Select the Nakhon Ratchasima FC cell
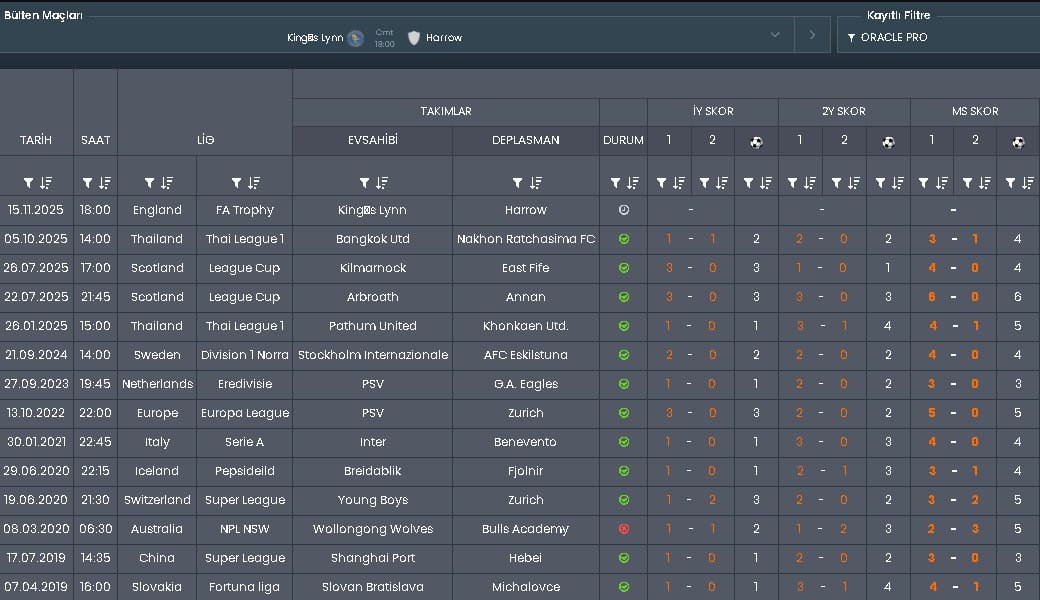 [x=526, y=239]
